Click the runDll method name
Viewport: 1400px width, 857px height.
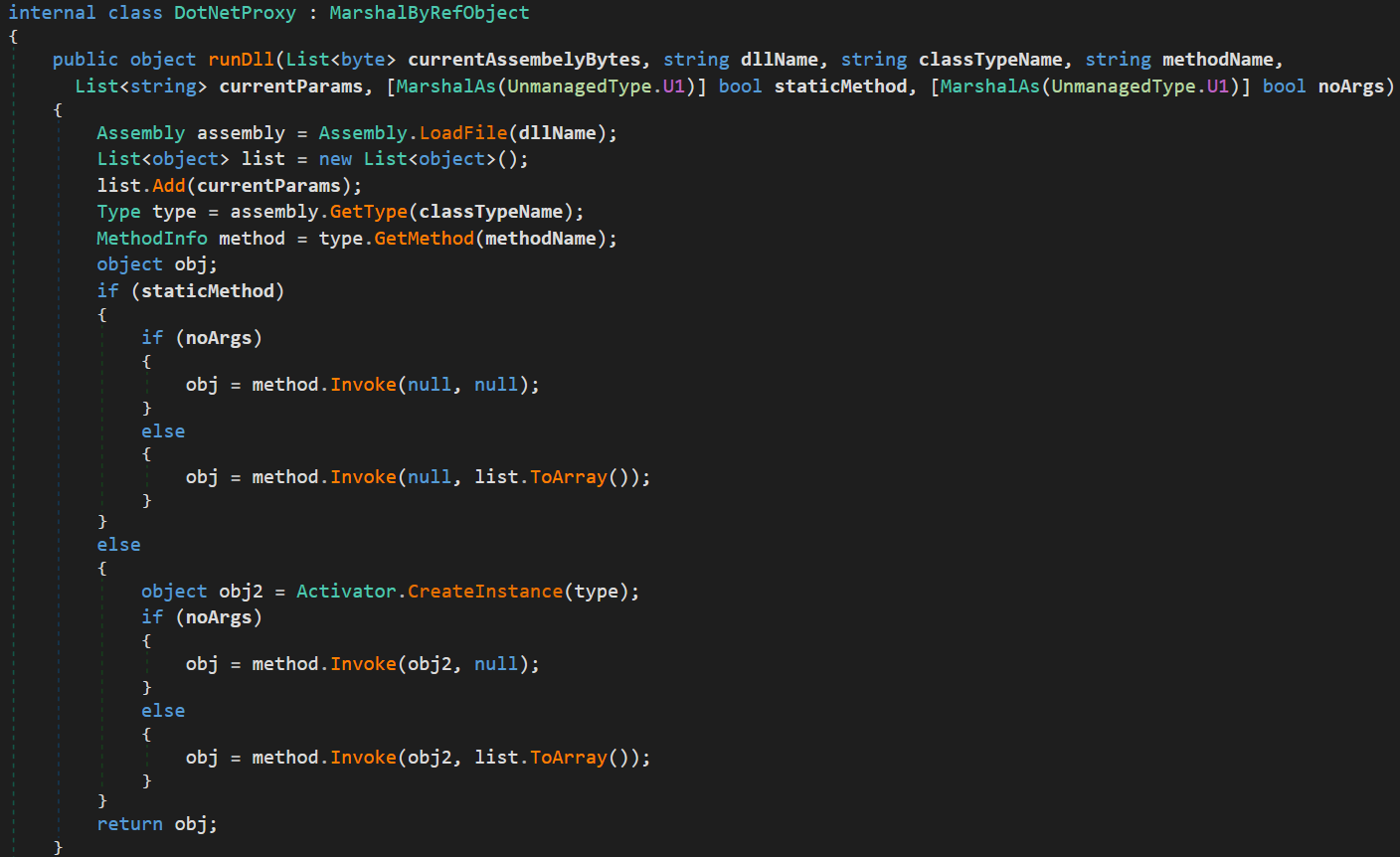[x=241, y=60]
